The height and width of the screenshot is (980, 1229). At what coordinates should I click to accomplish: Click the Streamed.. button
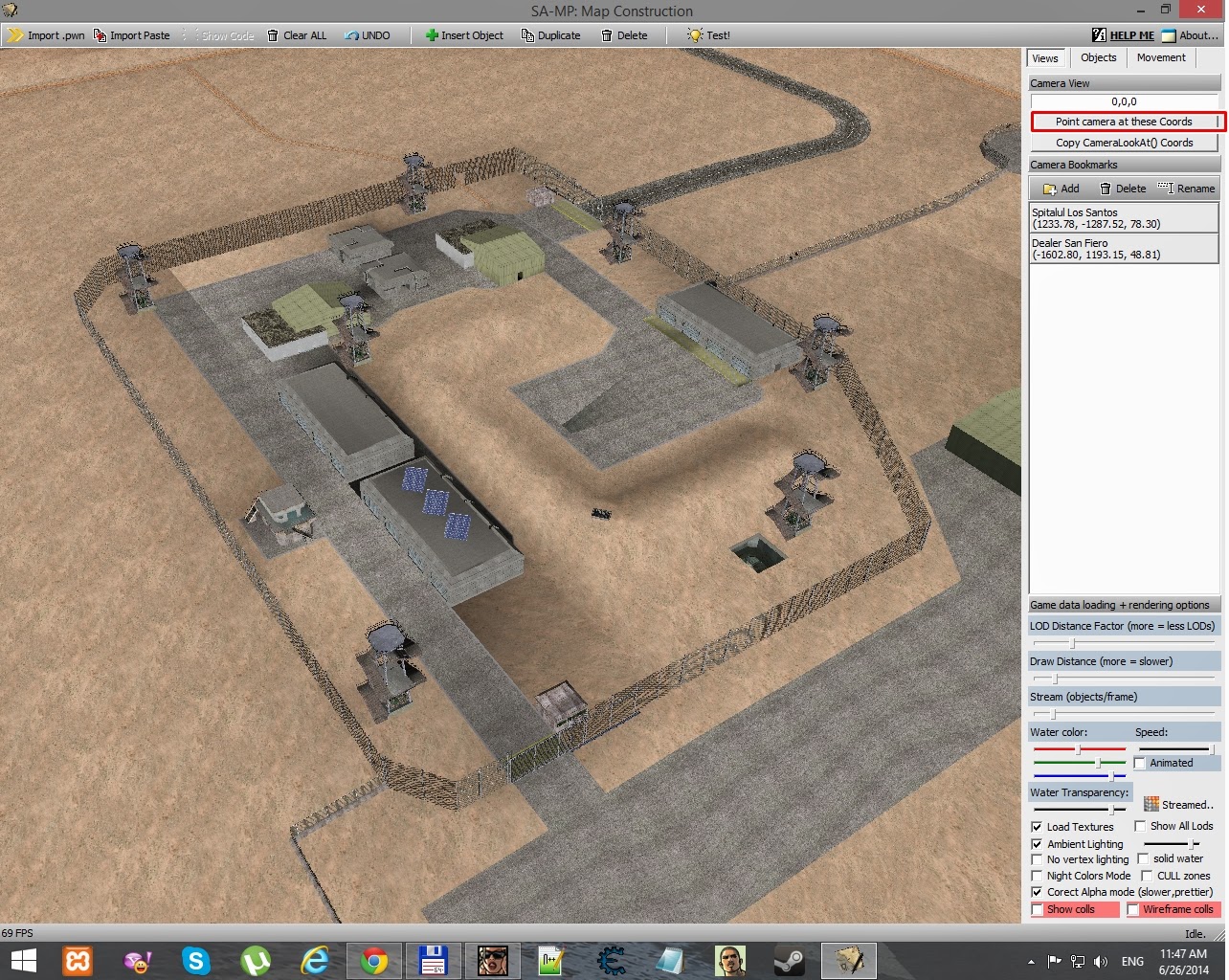point(1178,805)
